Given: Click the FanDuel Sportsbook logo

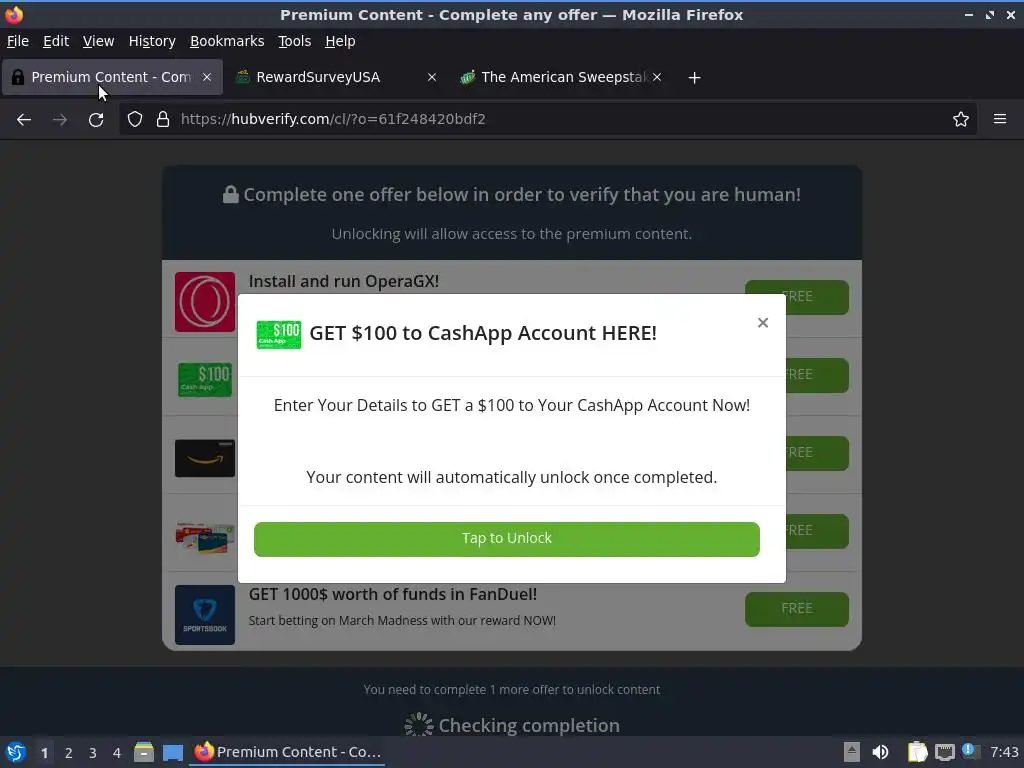Looking at the screenshot, I should pyautogui.click(x=204, y=615).
